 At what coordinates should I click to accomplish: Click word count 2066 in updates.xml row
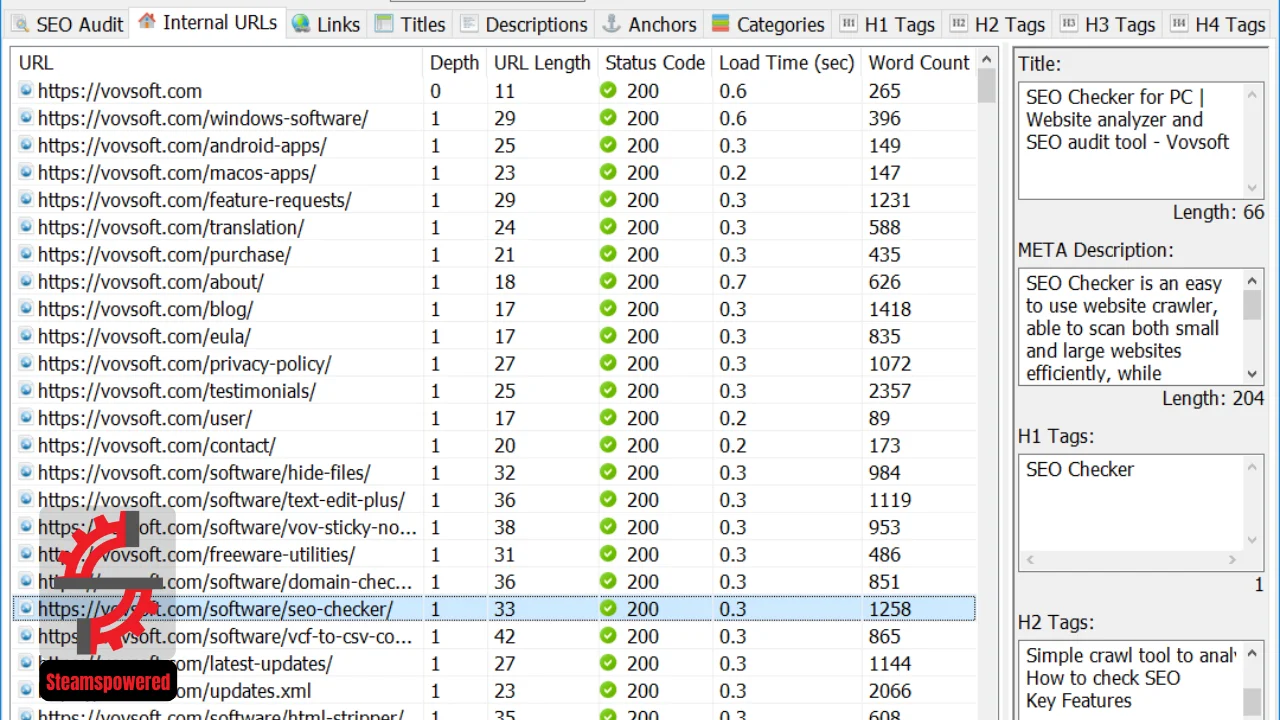[x=890, y=691]
